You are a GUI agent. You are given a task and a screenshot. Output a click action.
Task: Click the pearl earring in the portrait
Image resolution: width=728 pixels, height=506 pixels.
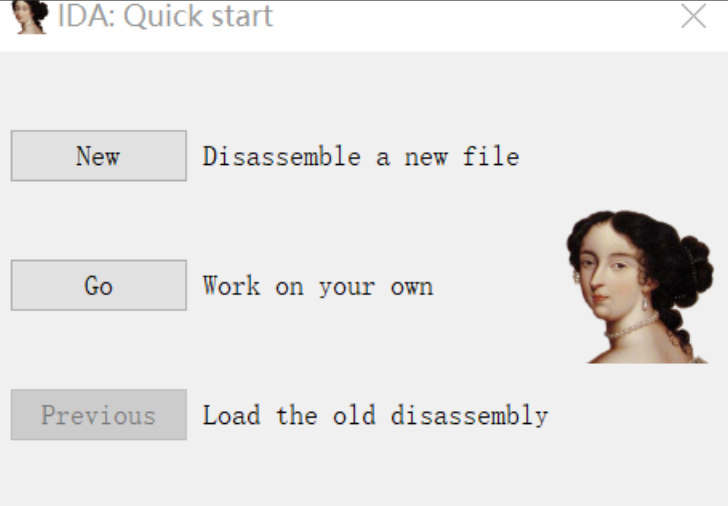coord(644,304)
